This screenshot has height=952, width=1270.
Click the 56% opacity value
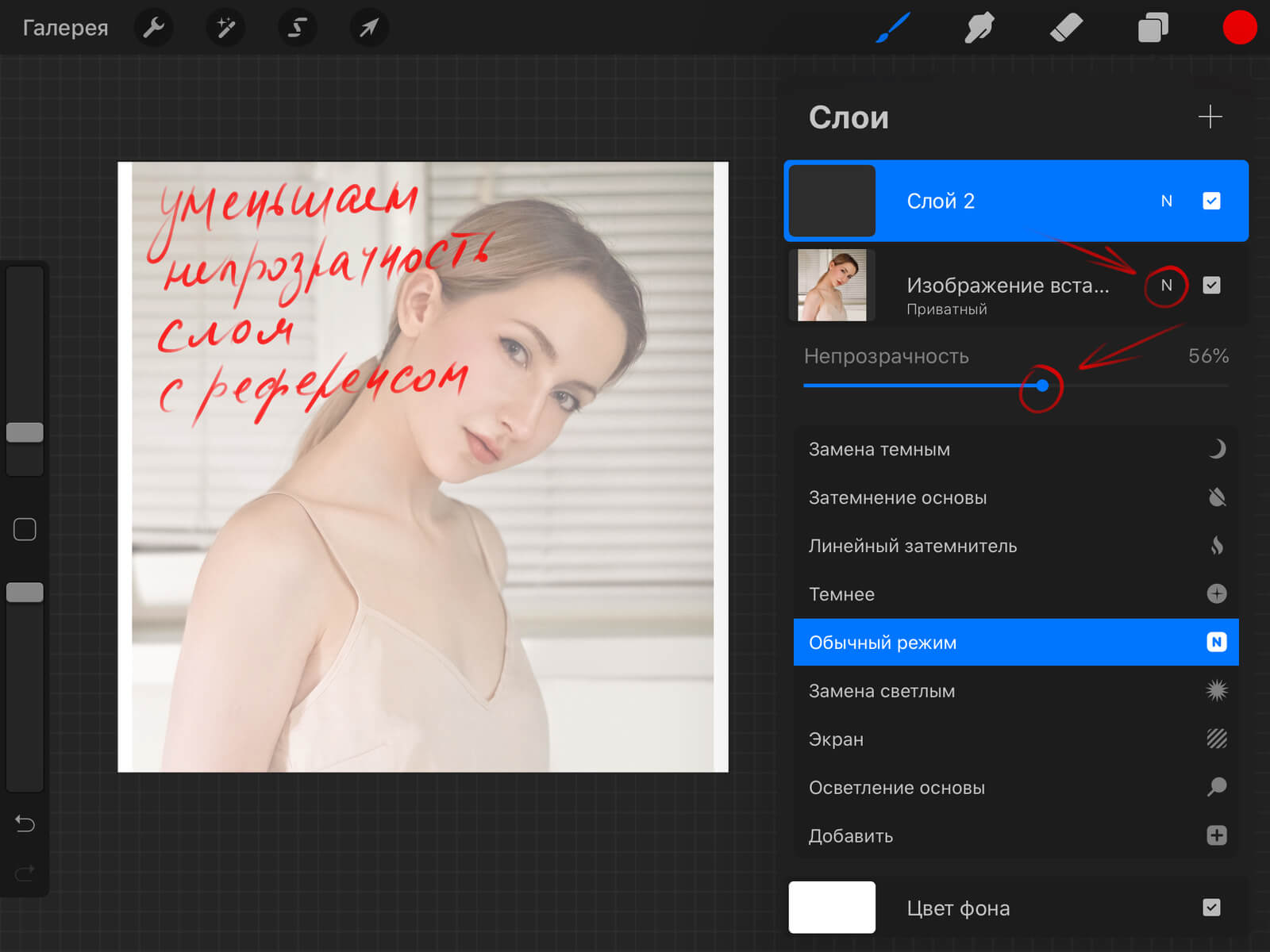[x=1208, y=356]
